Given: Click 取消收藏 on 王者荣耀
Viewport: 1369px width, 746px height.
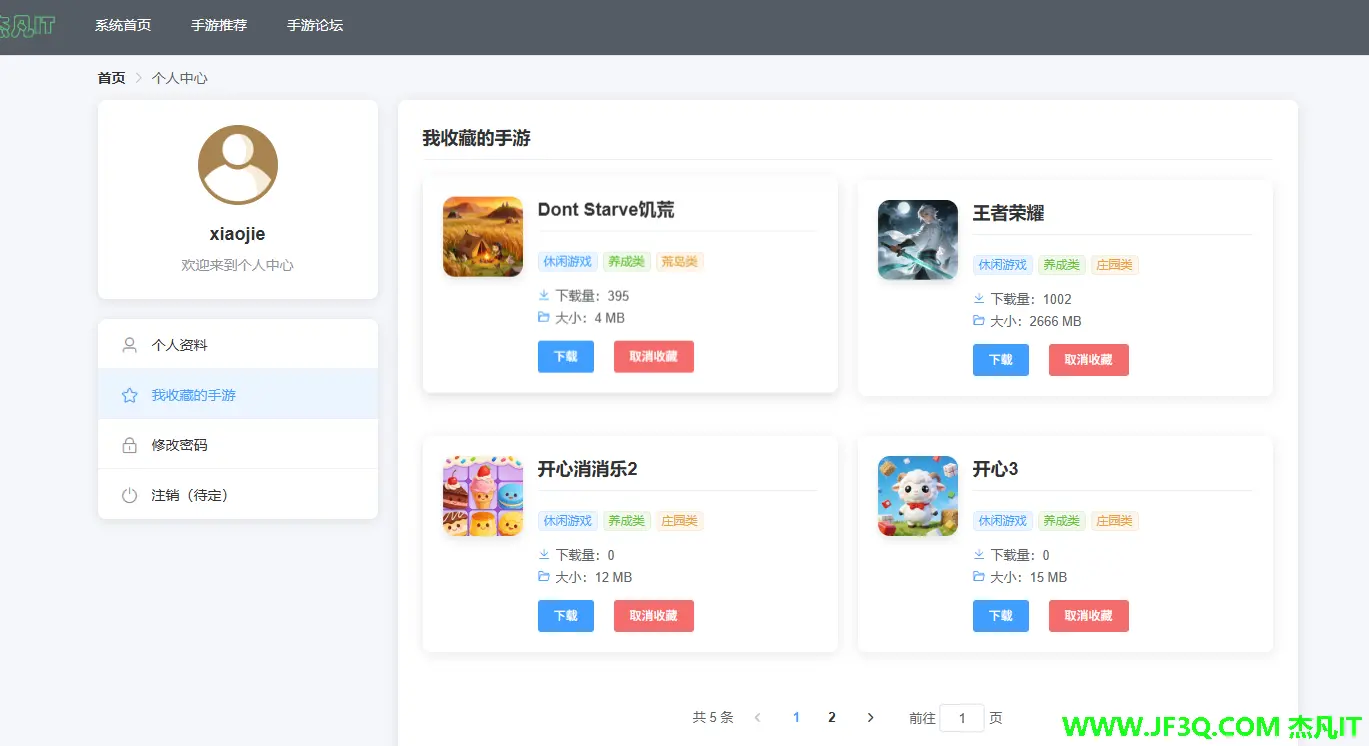Looking at the screenshot, I should click(x=1088, y=361).
